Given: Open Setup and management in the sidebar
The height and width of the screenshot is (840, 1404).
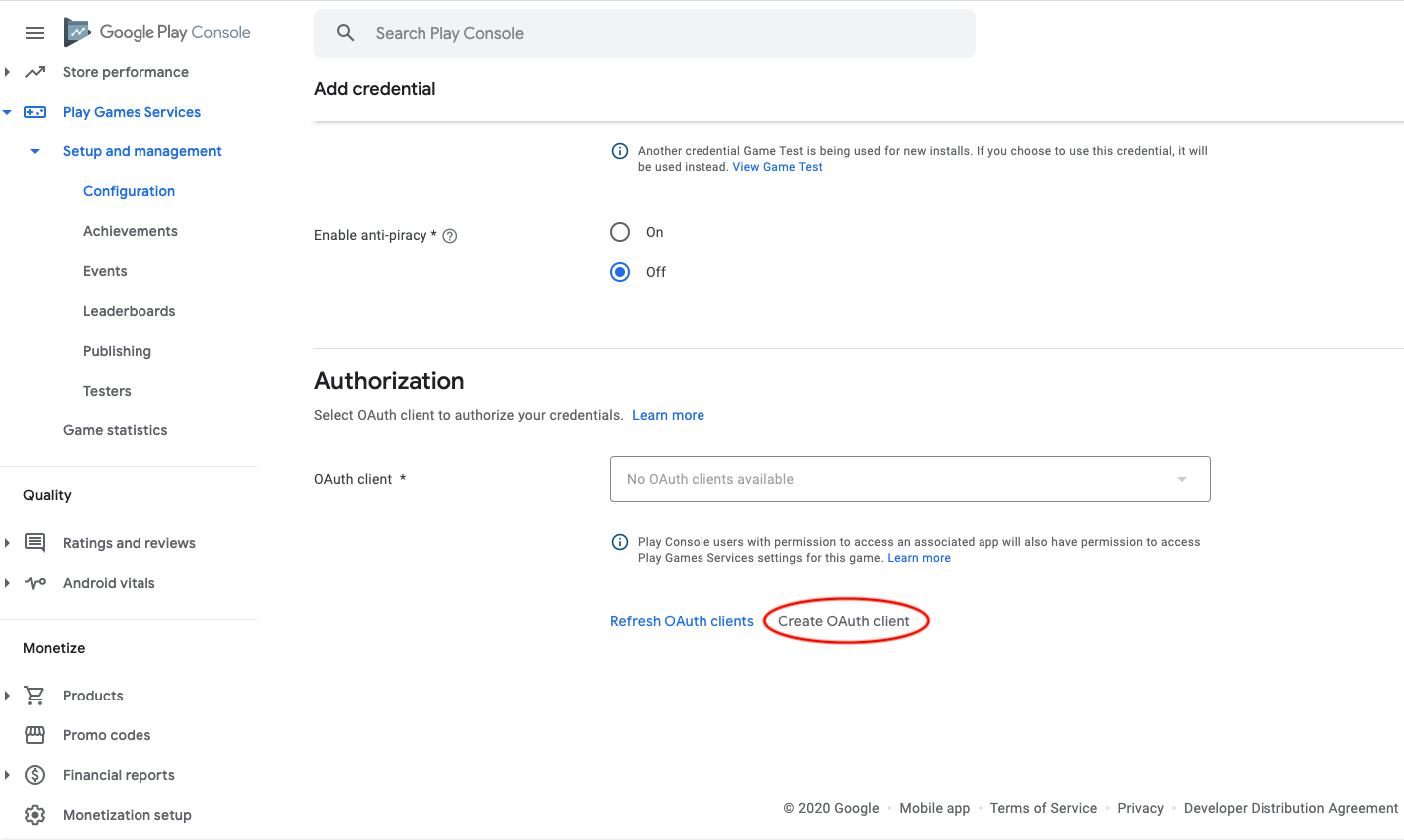Looking at the screenshot, I should click(142, 151).
